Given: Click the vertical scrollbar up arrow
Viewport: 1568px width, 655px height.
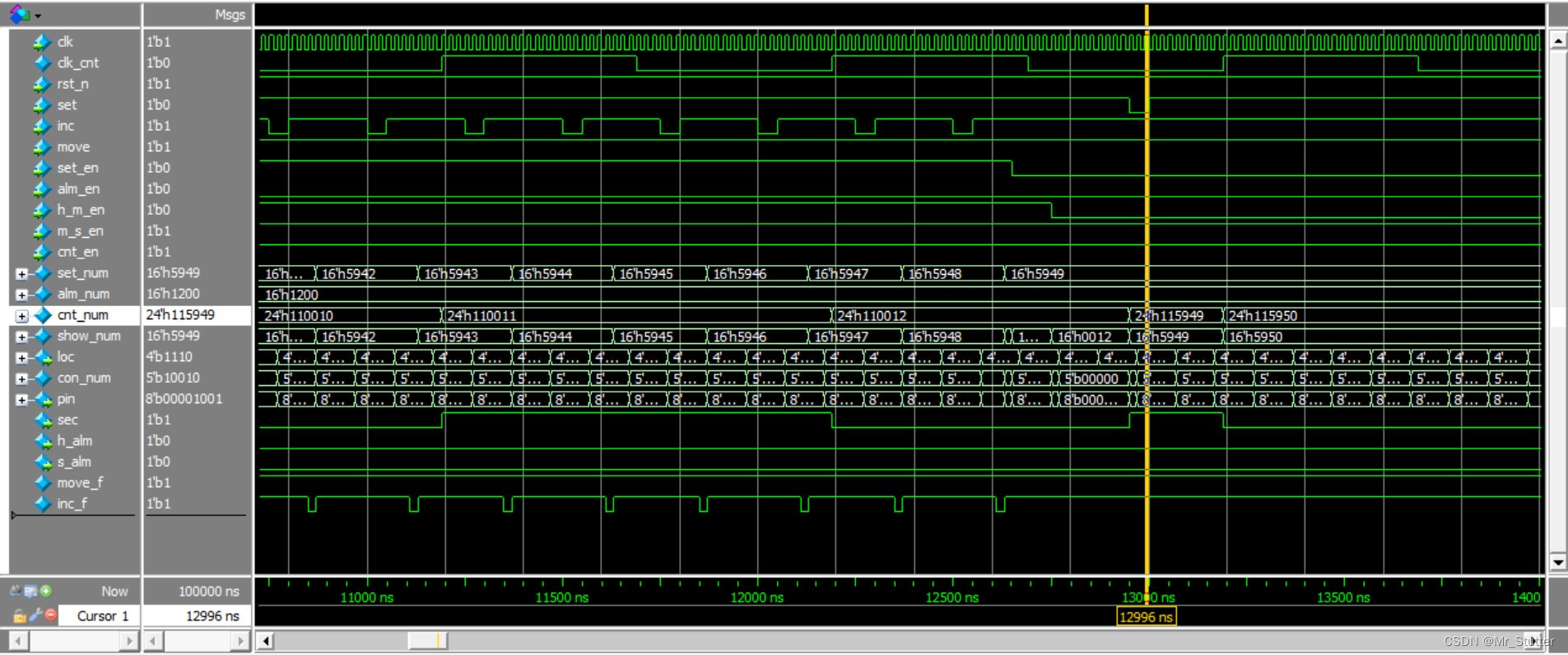Looking at the screenshot, I should click(x=1557, y=39).
